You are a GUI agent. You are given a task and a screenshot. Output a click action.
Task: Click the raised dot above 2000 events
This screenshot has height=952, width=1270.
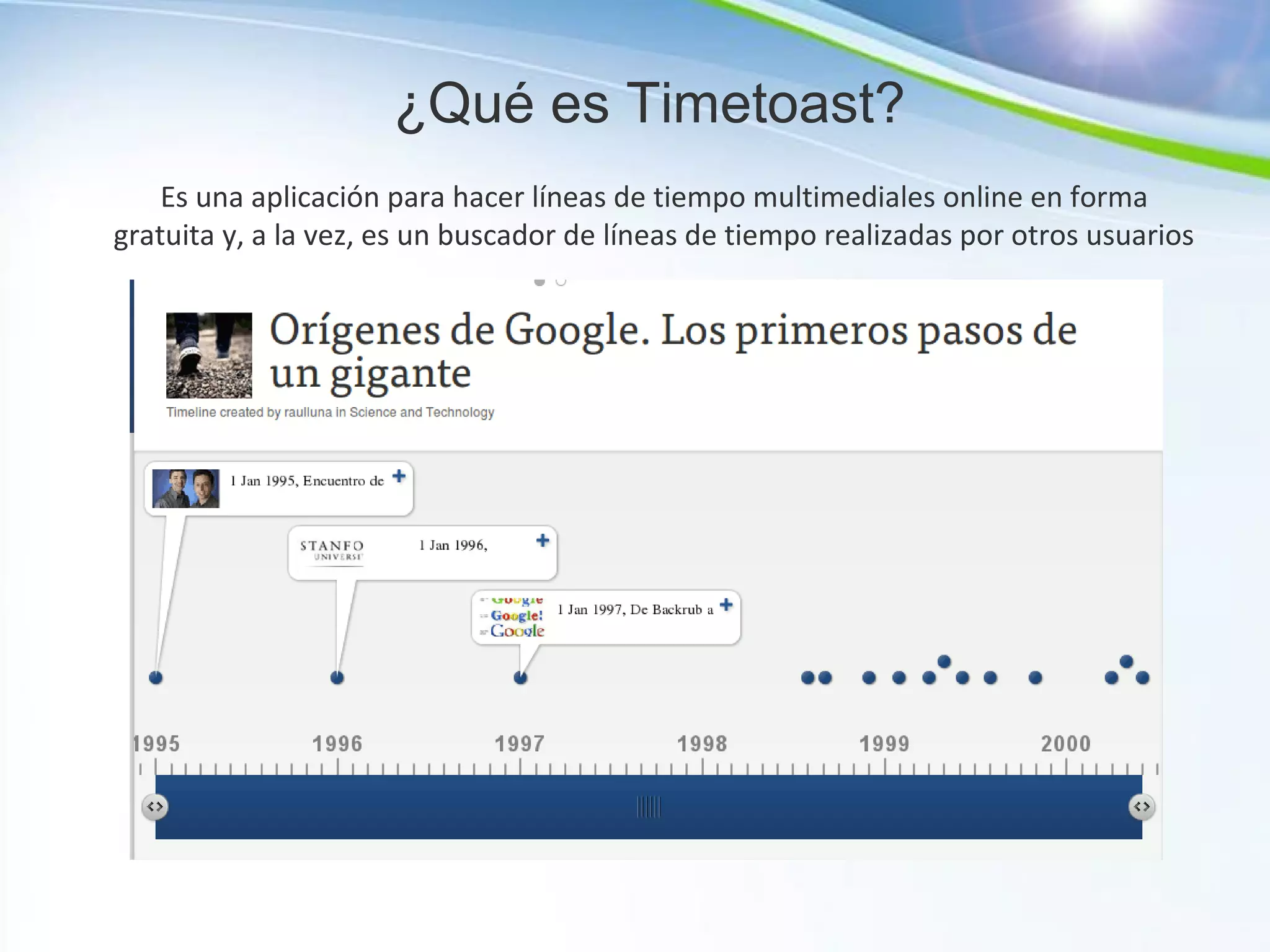point(1127,661)
